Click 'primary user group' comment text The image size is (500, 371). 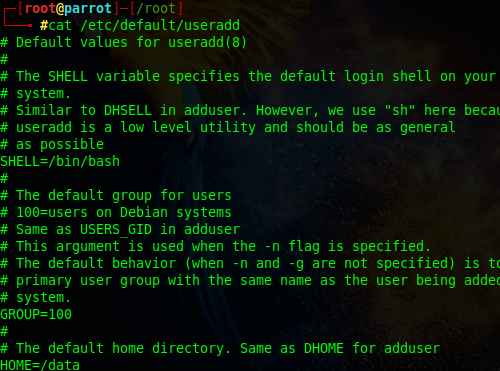(x=88, y=281)
